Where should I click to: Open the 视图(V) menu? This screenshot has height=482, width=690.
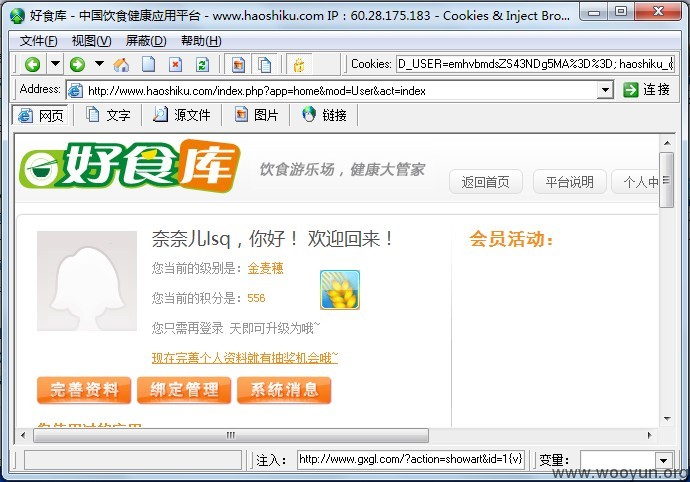91,41
